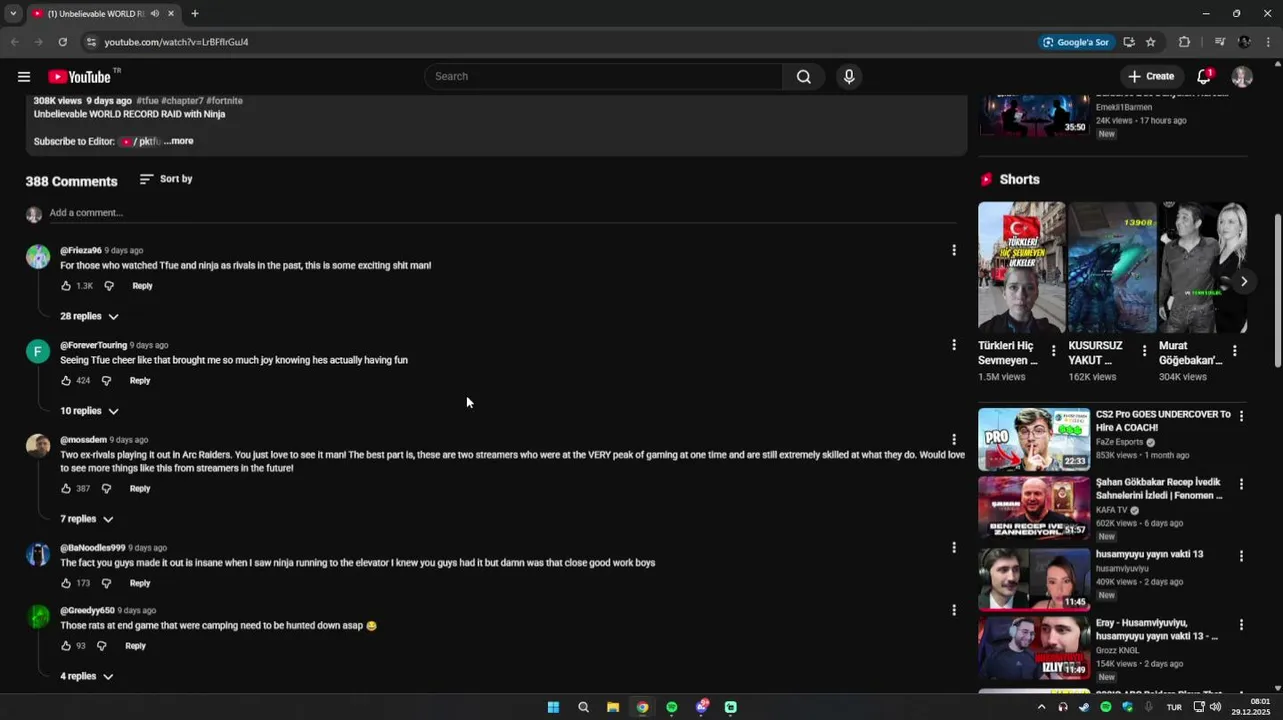This screenshot has height=720, width=1283.
Task: Open options menu for @BaNoodles999 comment
Action: tap(953, 548)
